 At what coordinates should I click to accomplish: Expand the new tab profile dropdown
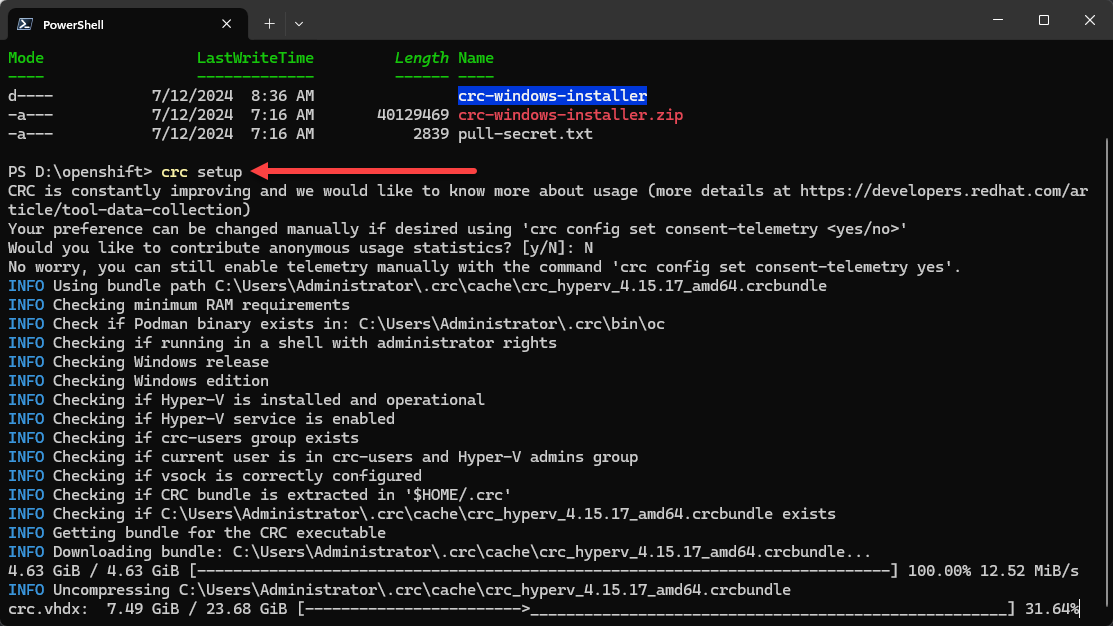pyautogui.click(x=299, y=23)
